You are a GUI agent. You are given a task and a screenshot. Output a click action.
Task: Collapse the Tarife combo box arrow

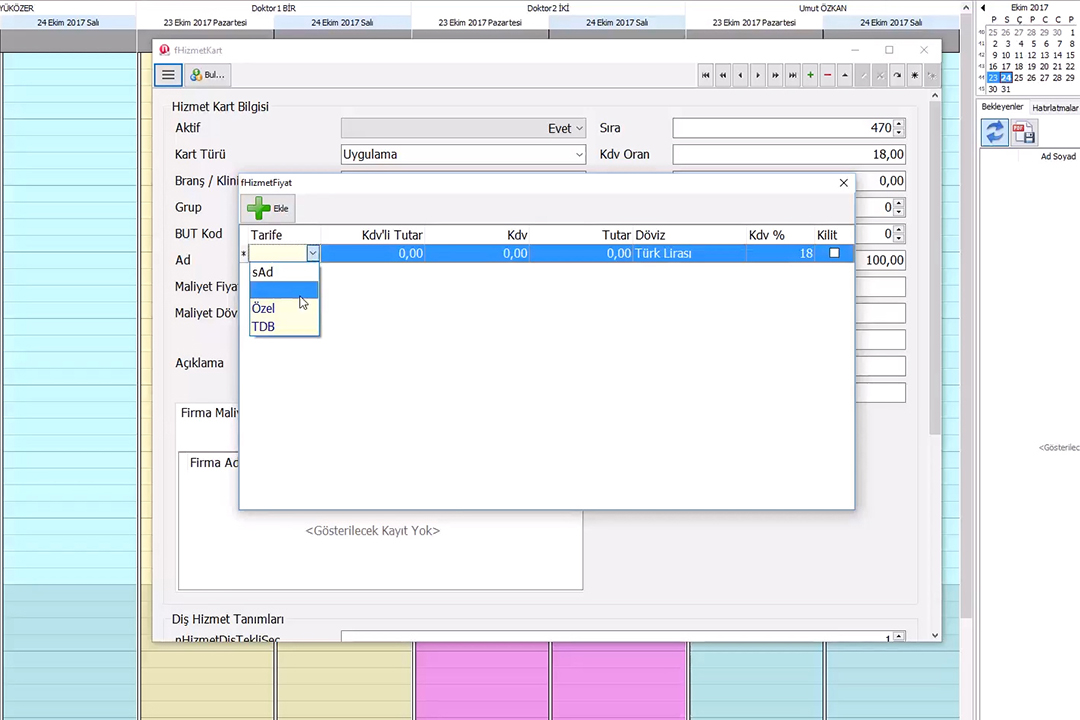[313, 254]
